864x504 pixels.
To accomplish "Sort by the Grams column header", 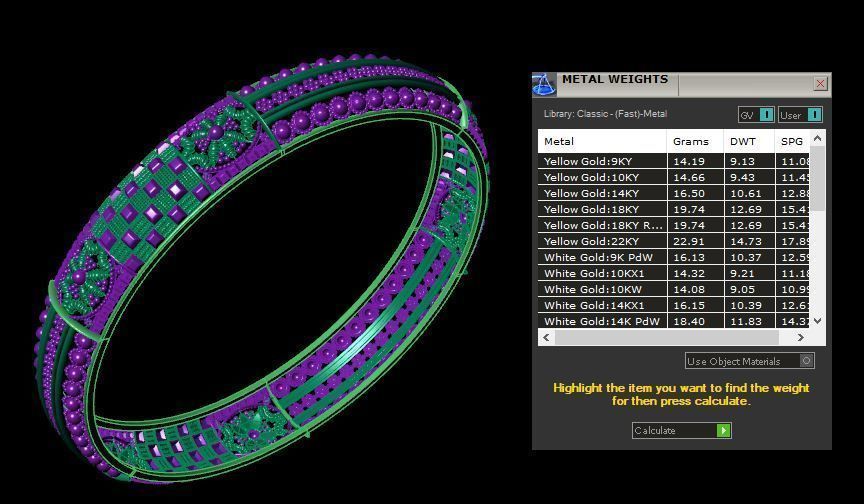I will (695, 142).
